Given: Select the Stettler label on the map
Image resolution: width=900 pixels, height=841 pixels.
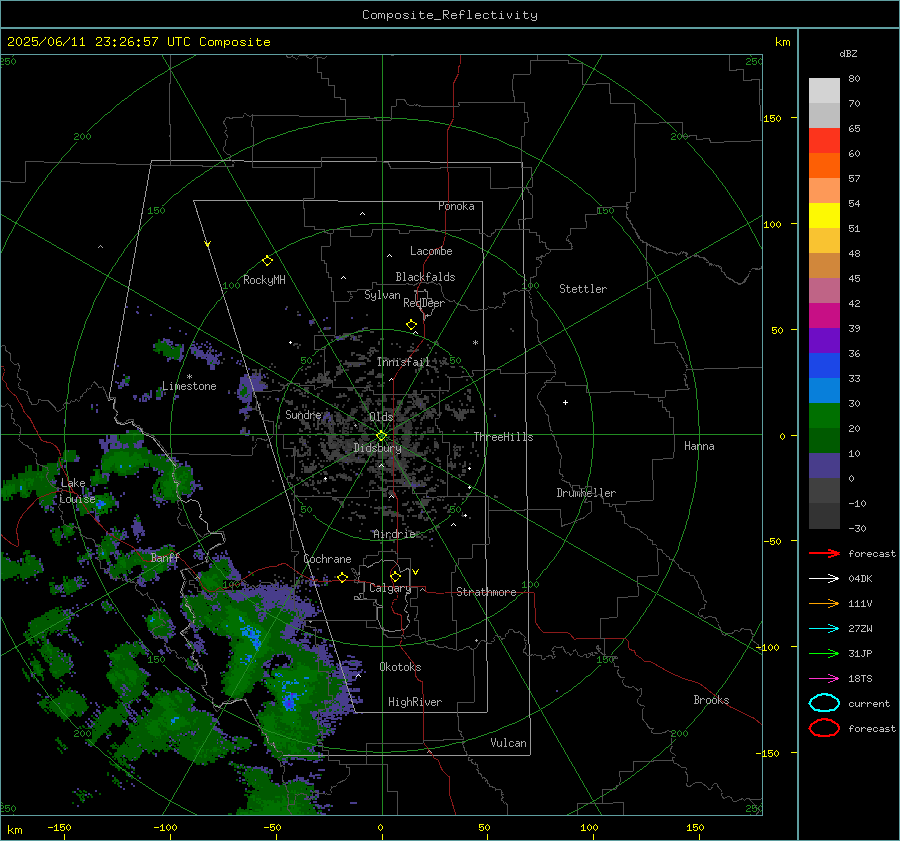Looking at the screenshot, I should point(583,289).
